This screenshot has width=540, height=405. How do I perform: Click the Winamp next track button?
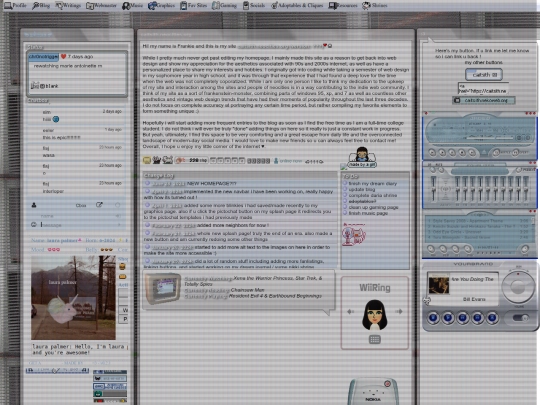coord(472,152)
